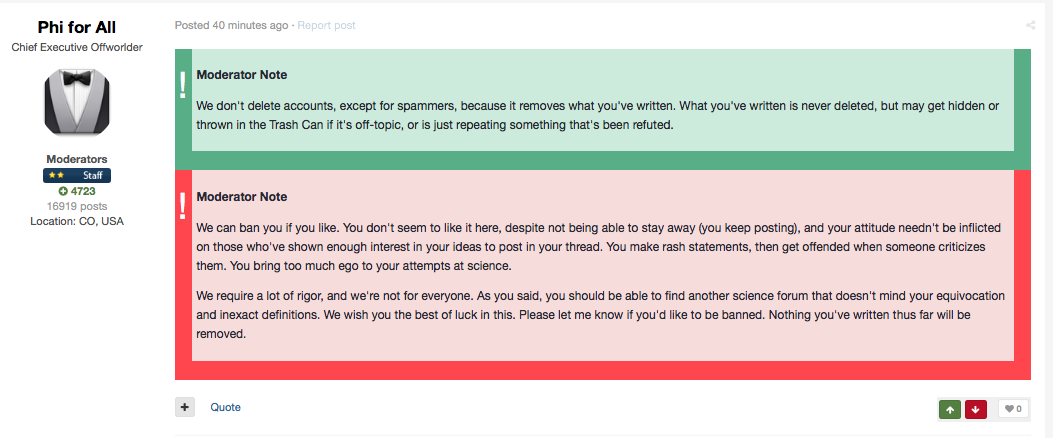Viewport: 1053px width, 438px height.
Task: Click the Quote link
Action: pos(225,407)
